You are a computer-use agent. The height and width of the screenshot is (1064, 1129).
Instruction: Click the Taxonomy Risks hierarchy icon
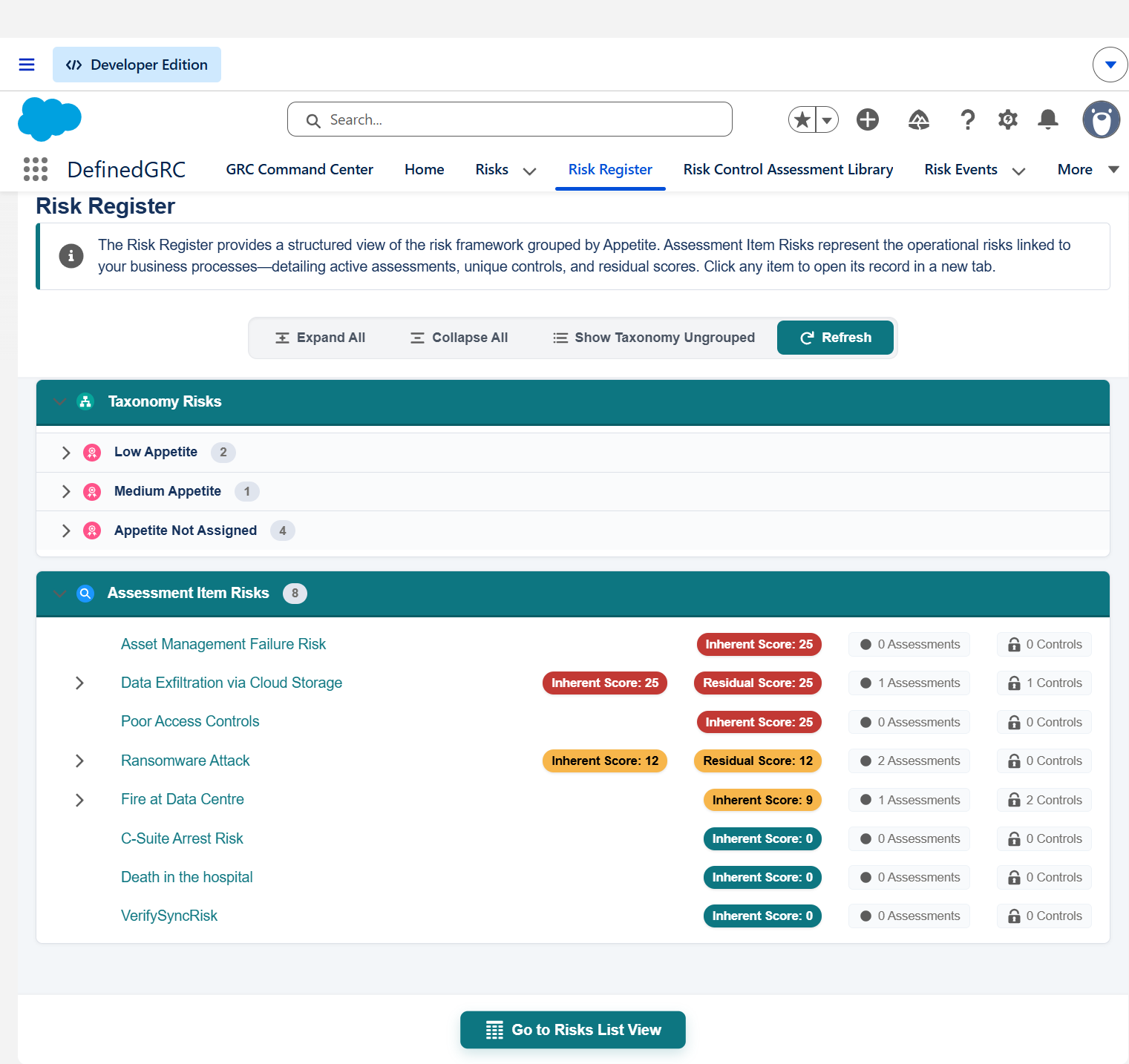[x=85, y=401]
